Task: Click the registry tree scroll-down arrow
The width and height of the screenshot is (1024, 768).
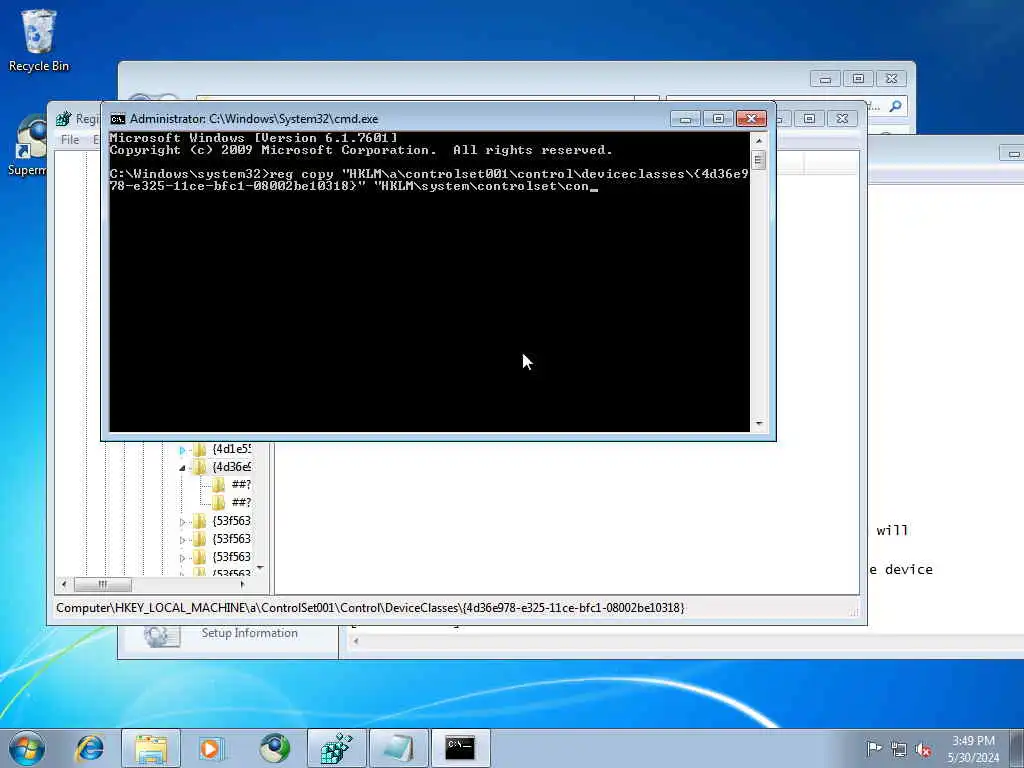Action: pos(260,568)
